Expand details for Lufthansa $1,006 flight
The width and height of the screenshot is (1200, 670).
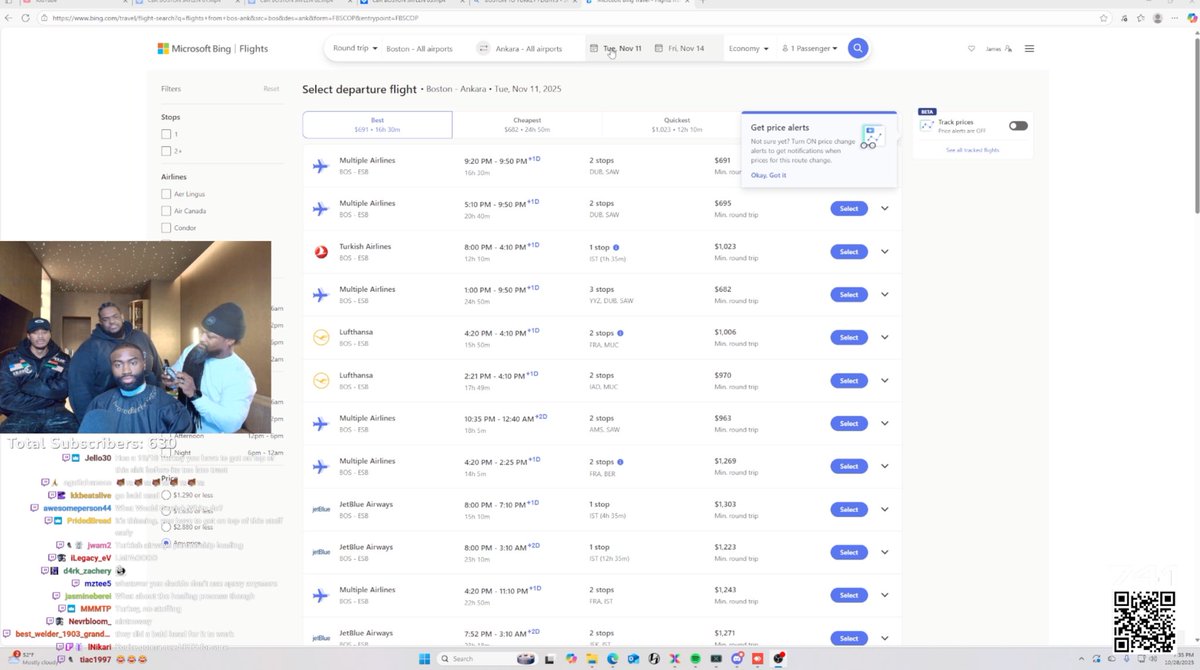(x=885, y=338)
